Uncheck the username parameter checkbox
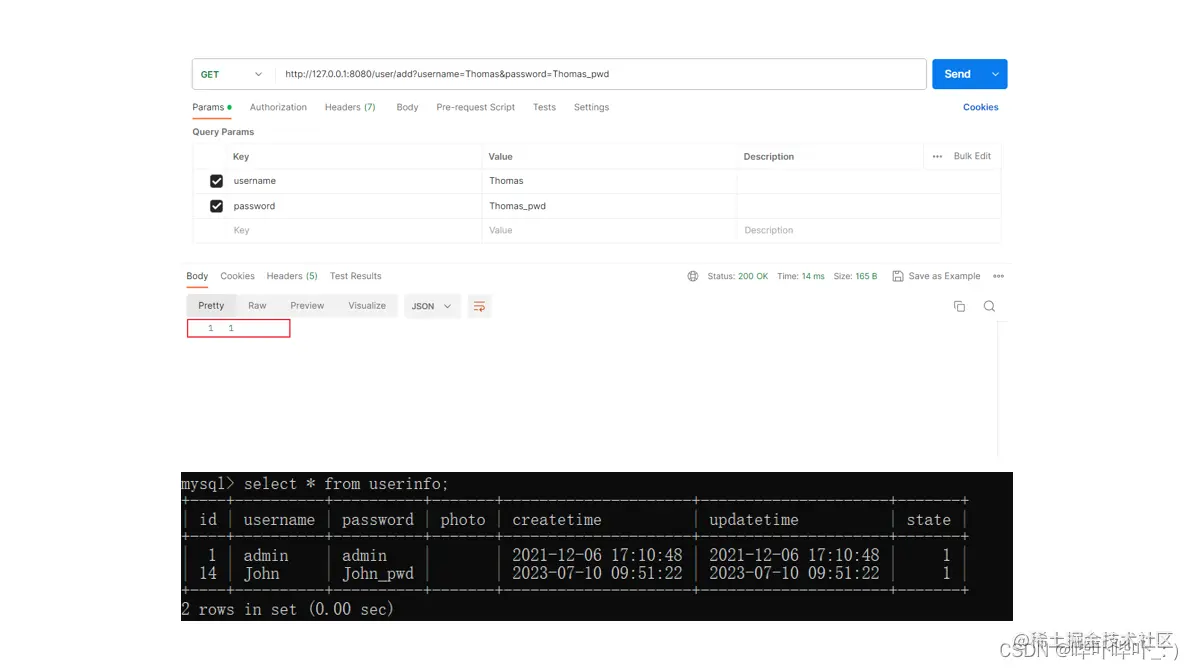The image size is (1193, 670). 216,181
